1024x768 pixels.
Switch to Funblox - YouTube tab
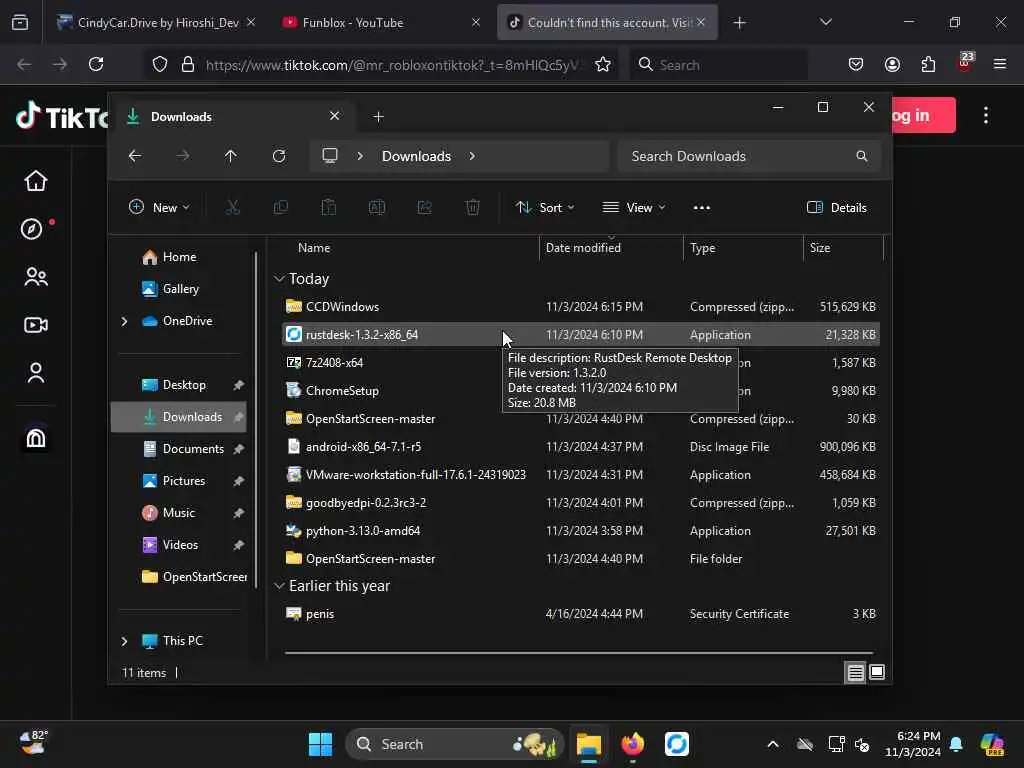click(x=382, y=22)
